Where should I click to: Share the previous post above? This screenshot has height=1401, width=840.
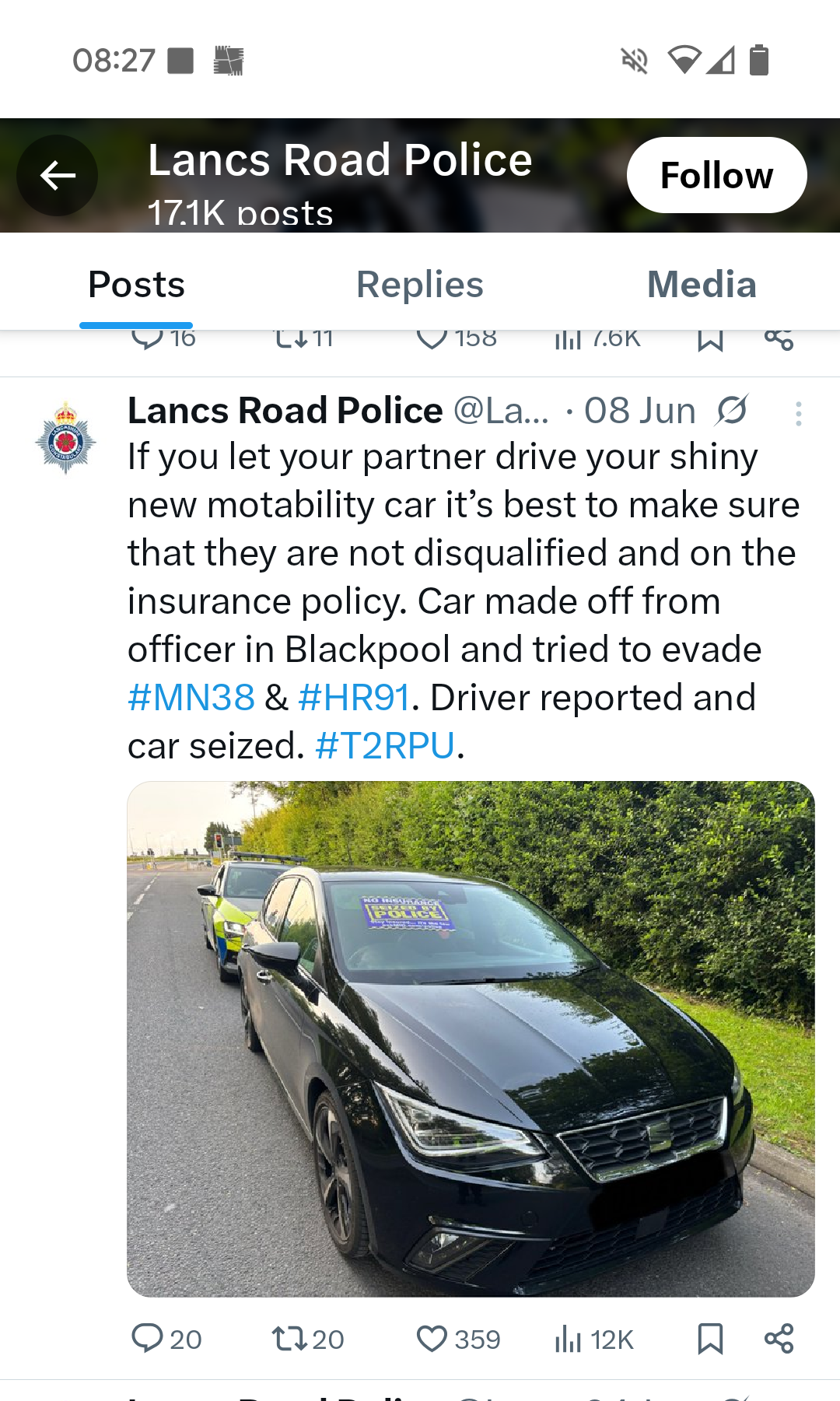pos(779,339)
